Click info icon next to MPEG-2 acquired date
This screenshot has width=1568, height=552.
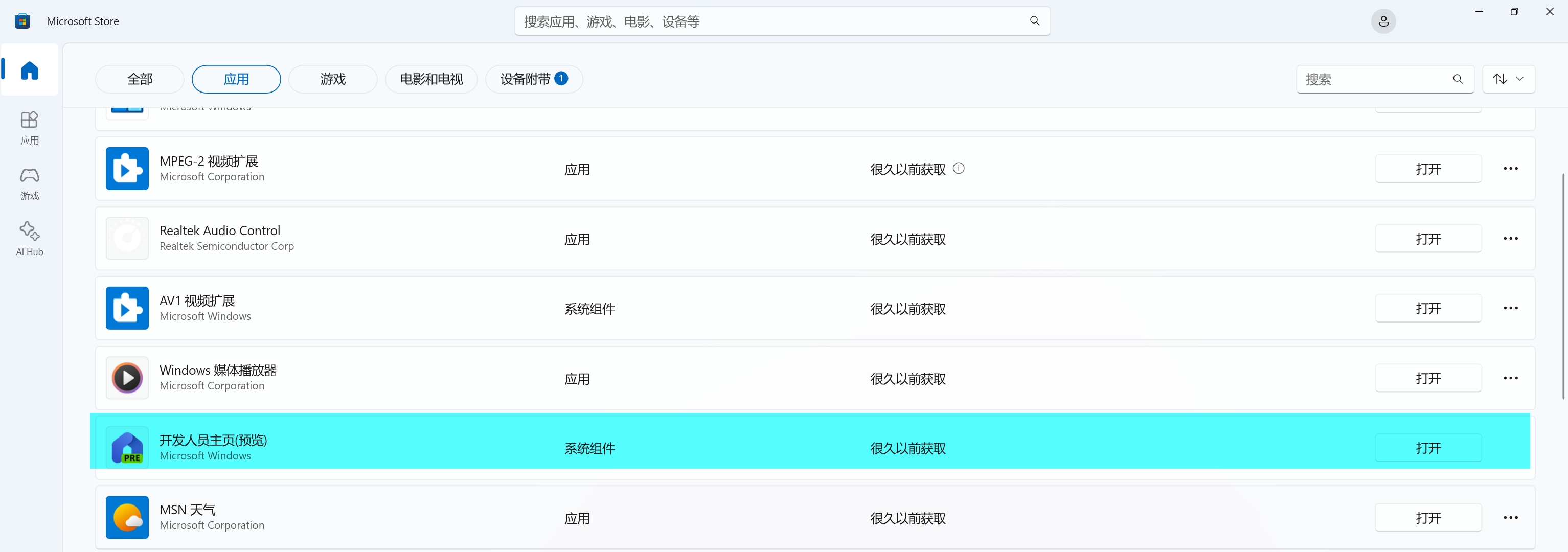point(959,168)
